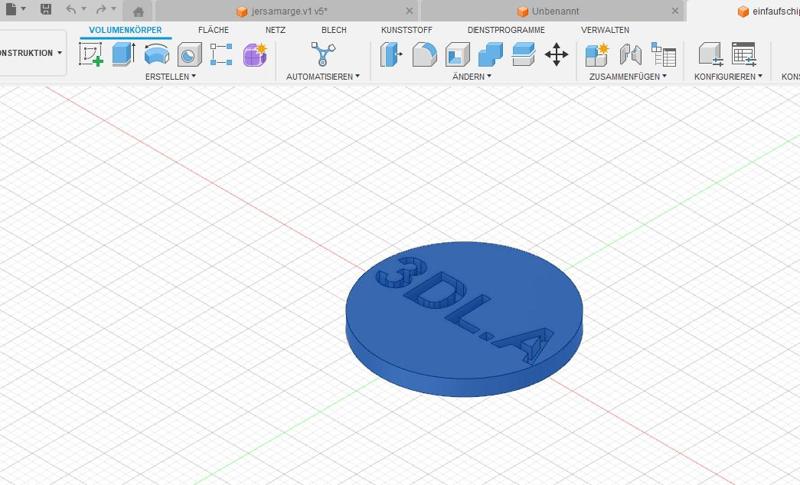Click the Create Sketch icon

(91, 54)
